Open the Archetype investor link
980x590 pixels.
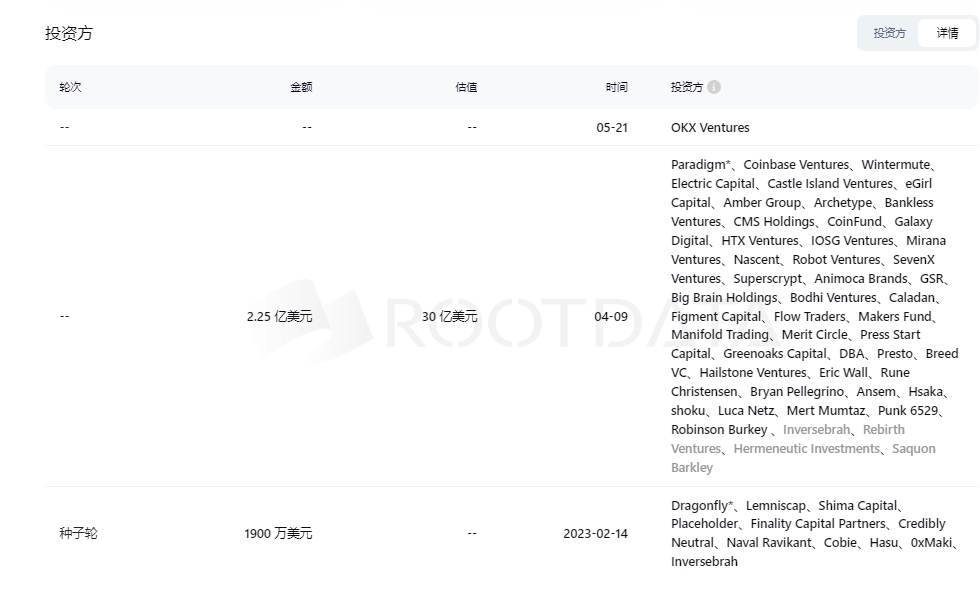click(x=843, y=202)
